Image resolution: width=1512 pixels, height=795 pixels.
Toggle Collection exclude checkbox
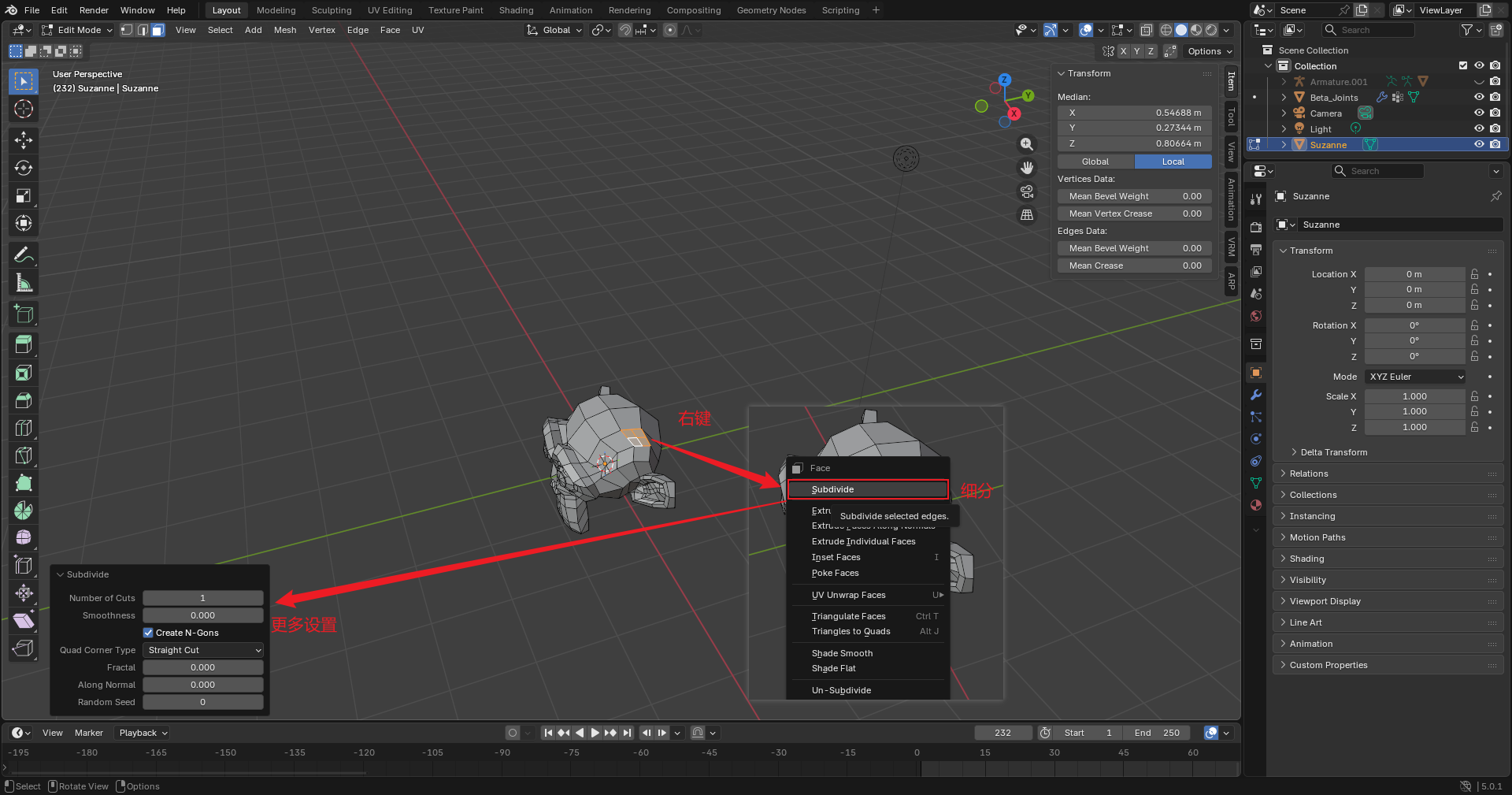point(1463,66)
